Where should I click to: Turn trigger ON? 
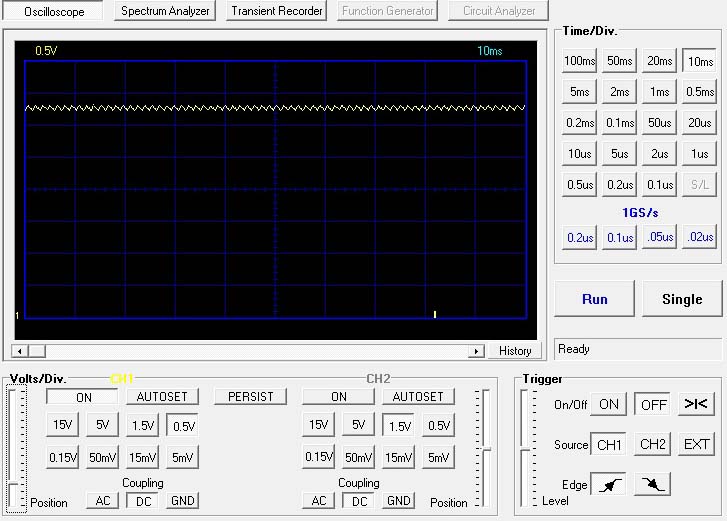click(x=608, y=405)
